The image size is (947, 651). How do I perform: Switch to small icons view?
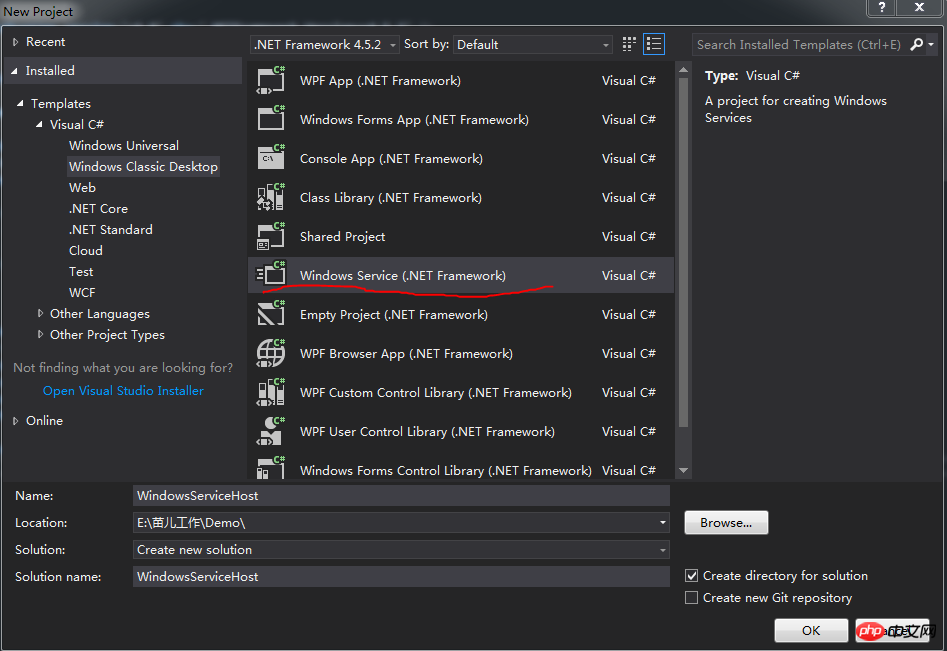629,44
